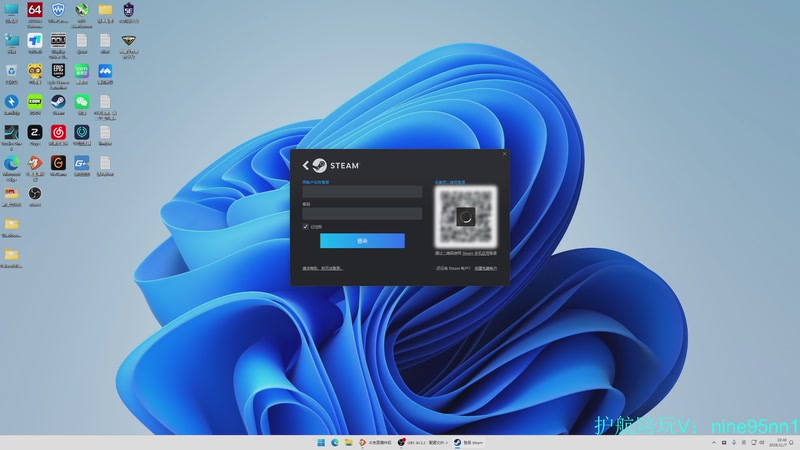
Task: Select the This PC desktop icon
Action: click(x=11, y=10)
